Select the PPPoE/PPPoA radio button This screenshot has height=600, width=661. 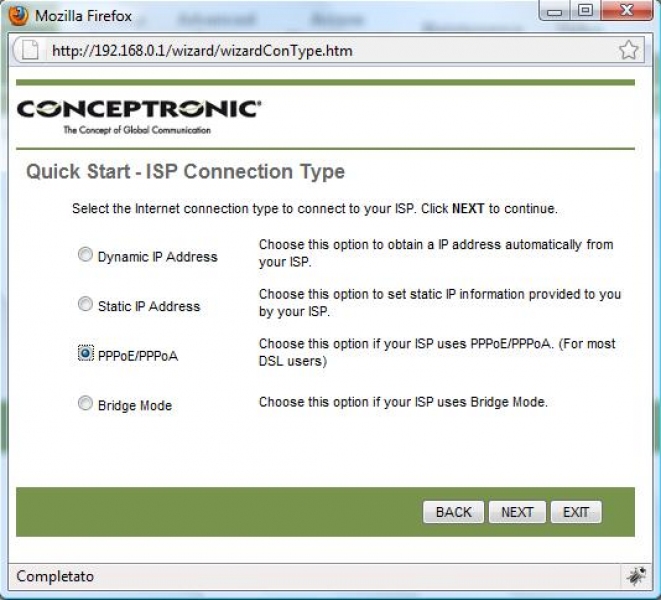[85, 354]
